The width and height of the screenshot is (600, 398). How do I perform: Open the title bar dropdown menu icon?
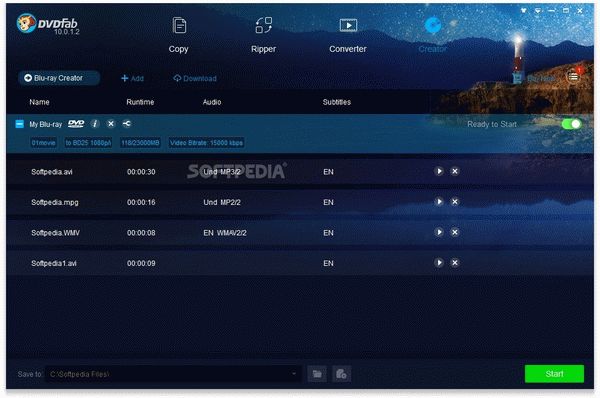point(538,11)
